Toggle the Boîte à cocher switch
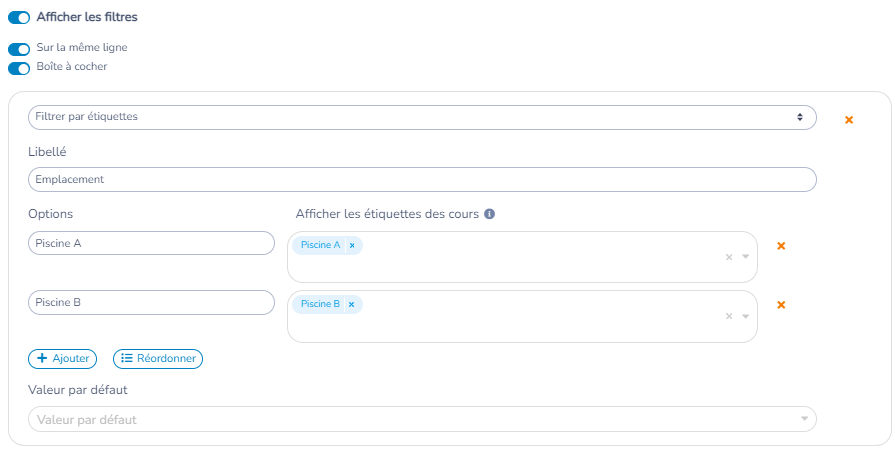 19,69
